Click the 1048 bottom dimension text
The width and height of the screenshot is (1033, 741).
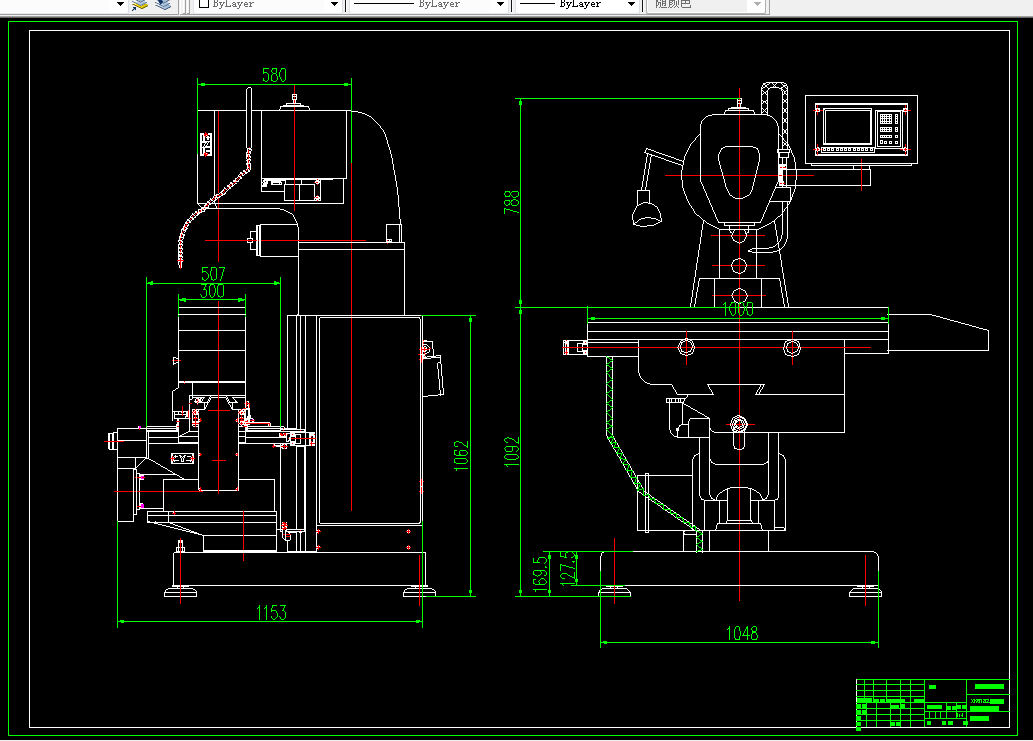[742, 633]
